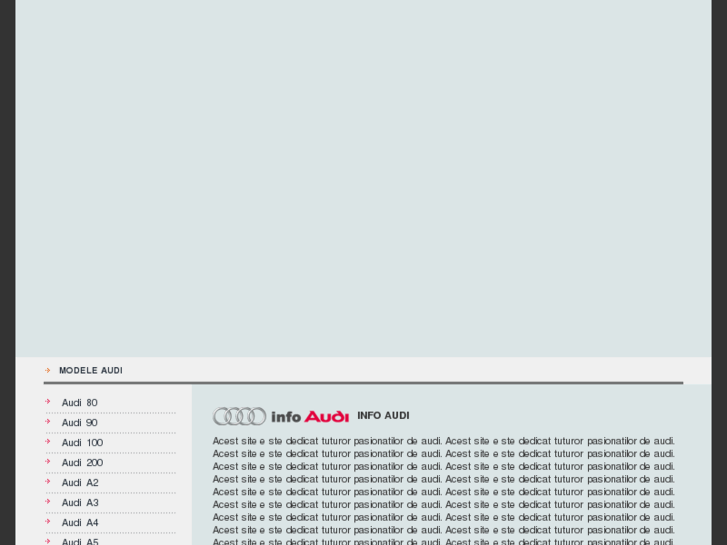Click the red Audi wordmark logo
This screenshot has width=727, height=545.
(x=326, y=417)
